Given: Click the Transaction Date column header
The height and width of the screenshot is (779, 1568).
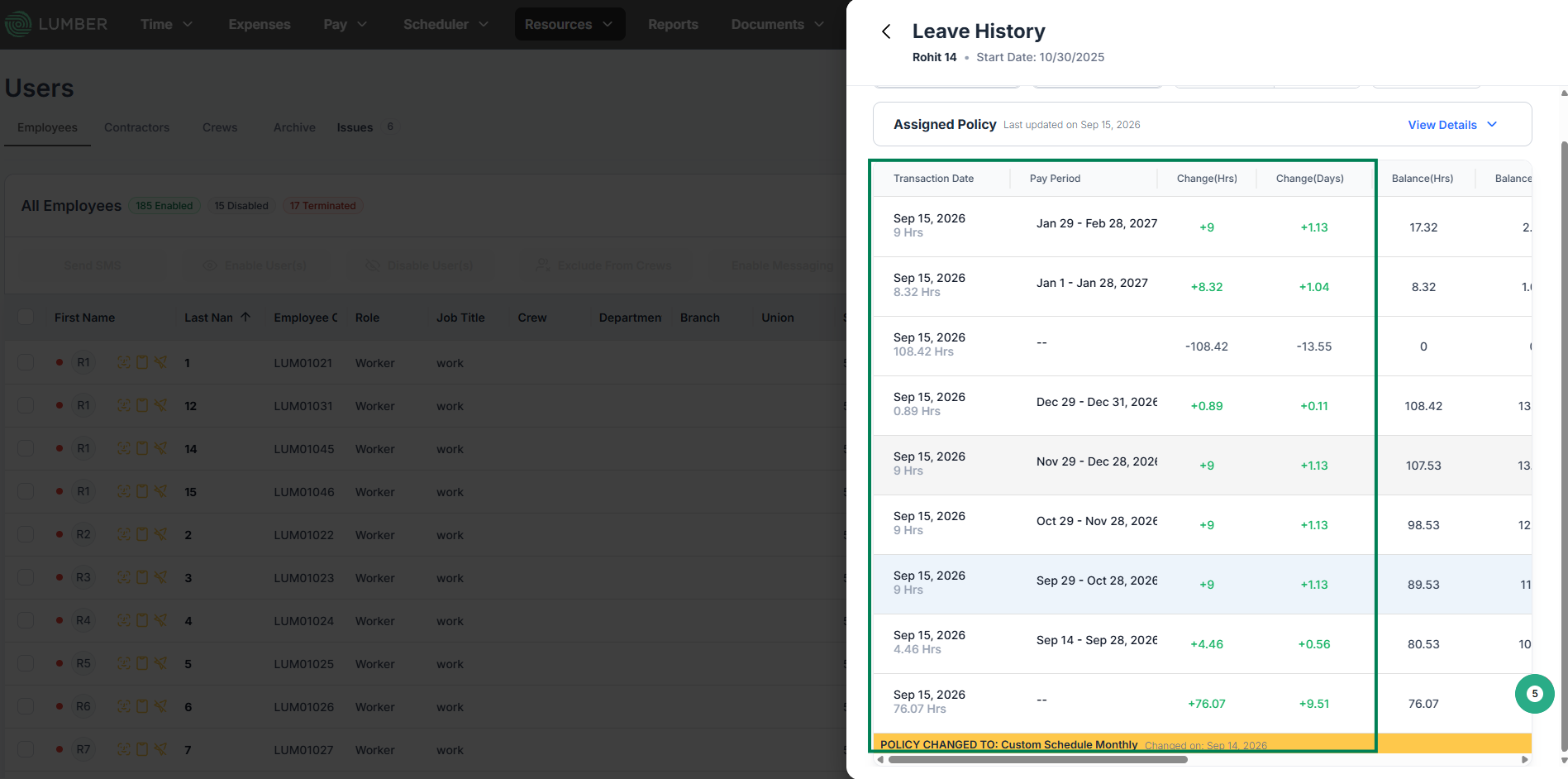Looking at the screenshot, I should (x=933, y=179).
